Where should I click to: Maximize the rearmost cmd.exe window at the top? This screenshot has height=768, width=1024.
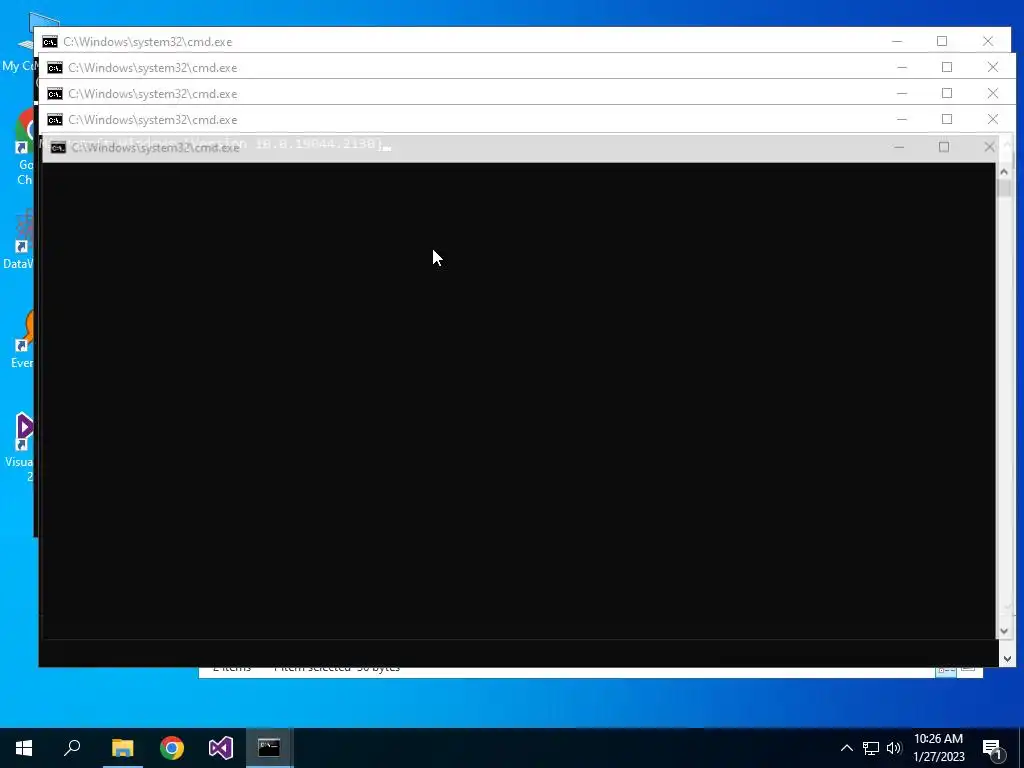click(x=942, y=41)
